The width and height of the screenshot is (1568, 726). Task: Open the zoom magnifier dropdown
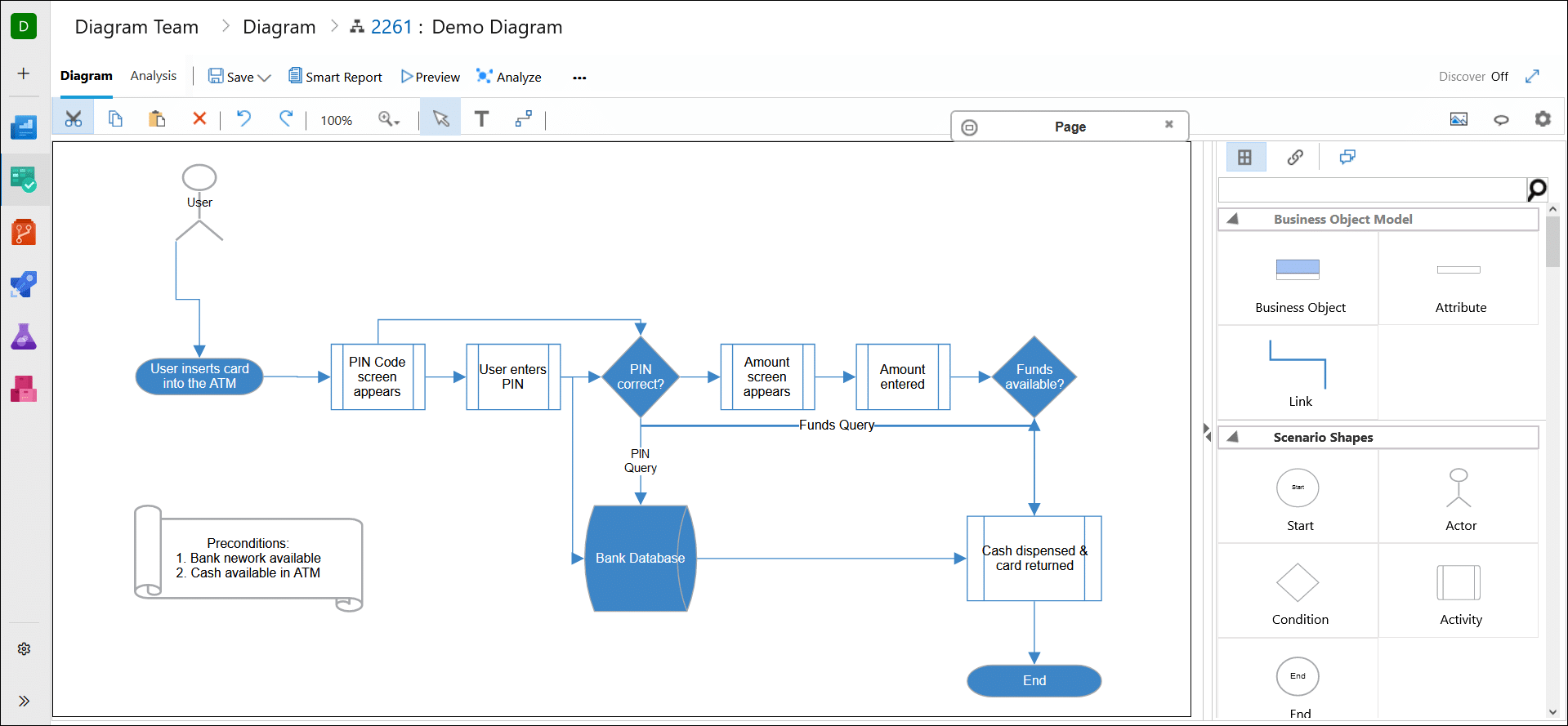[389, 119]
